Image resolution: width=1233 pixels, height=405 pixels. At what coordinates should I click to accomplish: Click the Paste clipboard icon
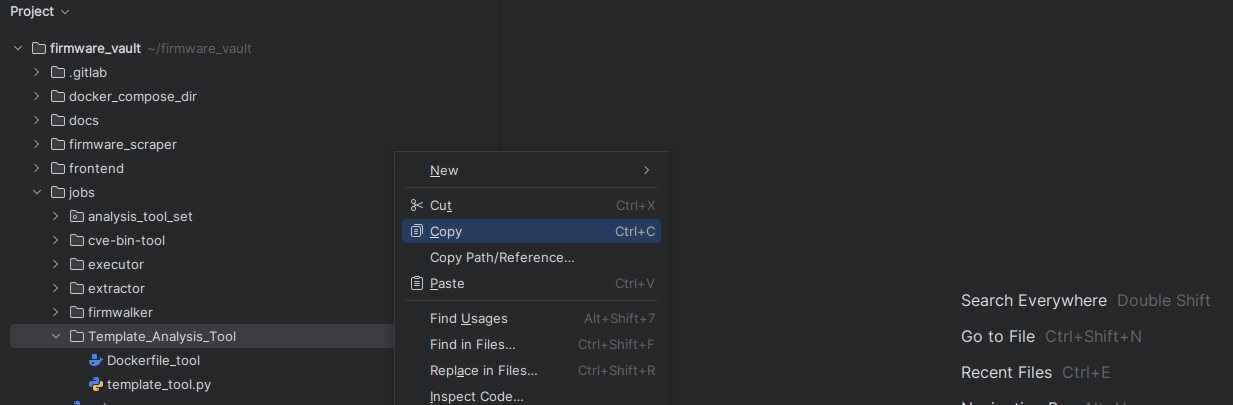417,283
